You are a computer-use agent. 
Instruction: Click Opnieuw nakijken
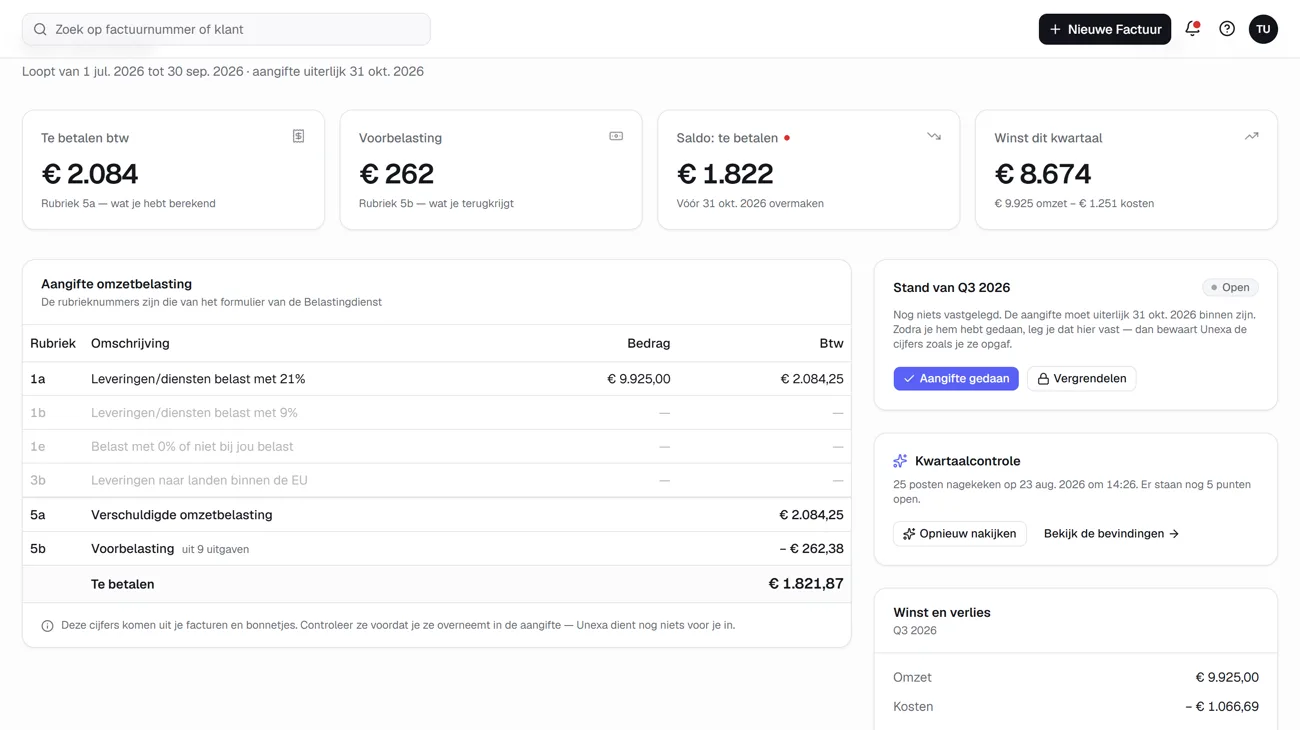(x=959, y=534)
